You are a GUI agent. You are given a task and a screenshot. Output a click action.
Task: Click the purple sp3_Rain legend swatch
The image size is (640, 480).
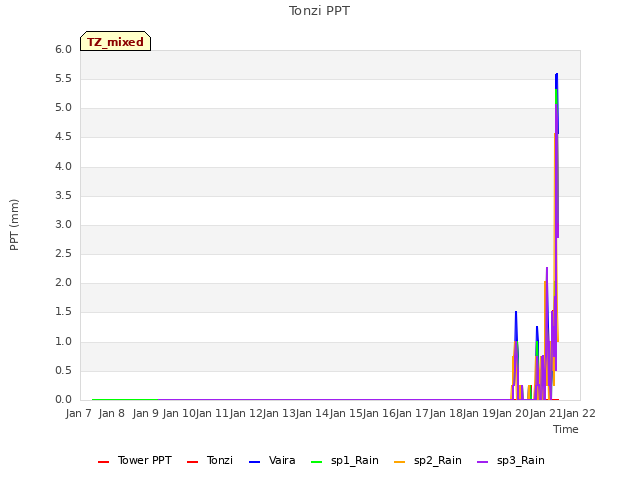point(482,462)
